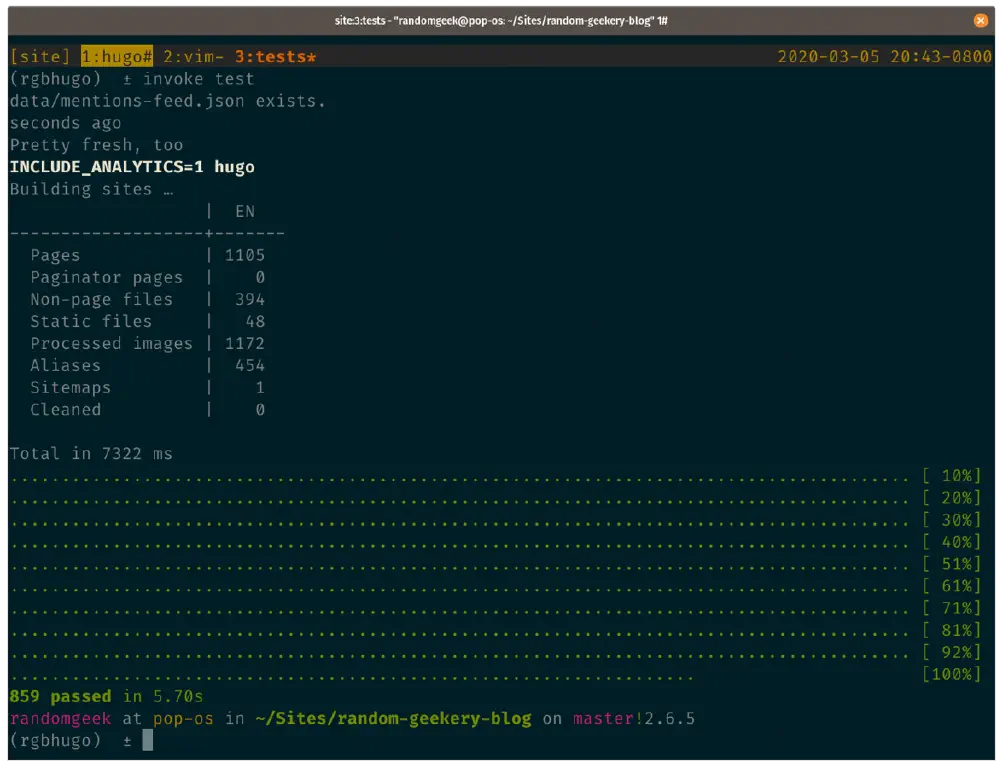Click the "invoke test" command text
Viewport: 1003px width, 768px height.
198,79
